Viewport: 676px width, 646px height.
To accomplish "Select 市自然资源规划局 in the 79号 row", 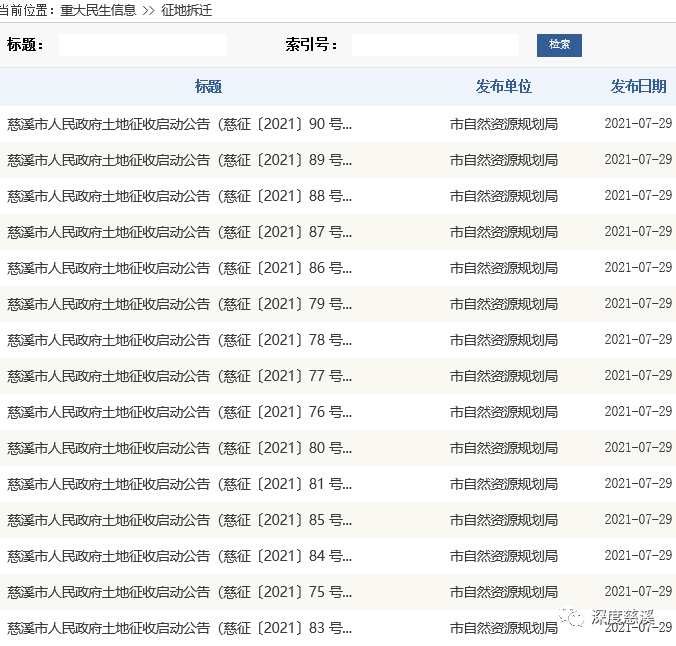I will pos(504,304).
